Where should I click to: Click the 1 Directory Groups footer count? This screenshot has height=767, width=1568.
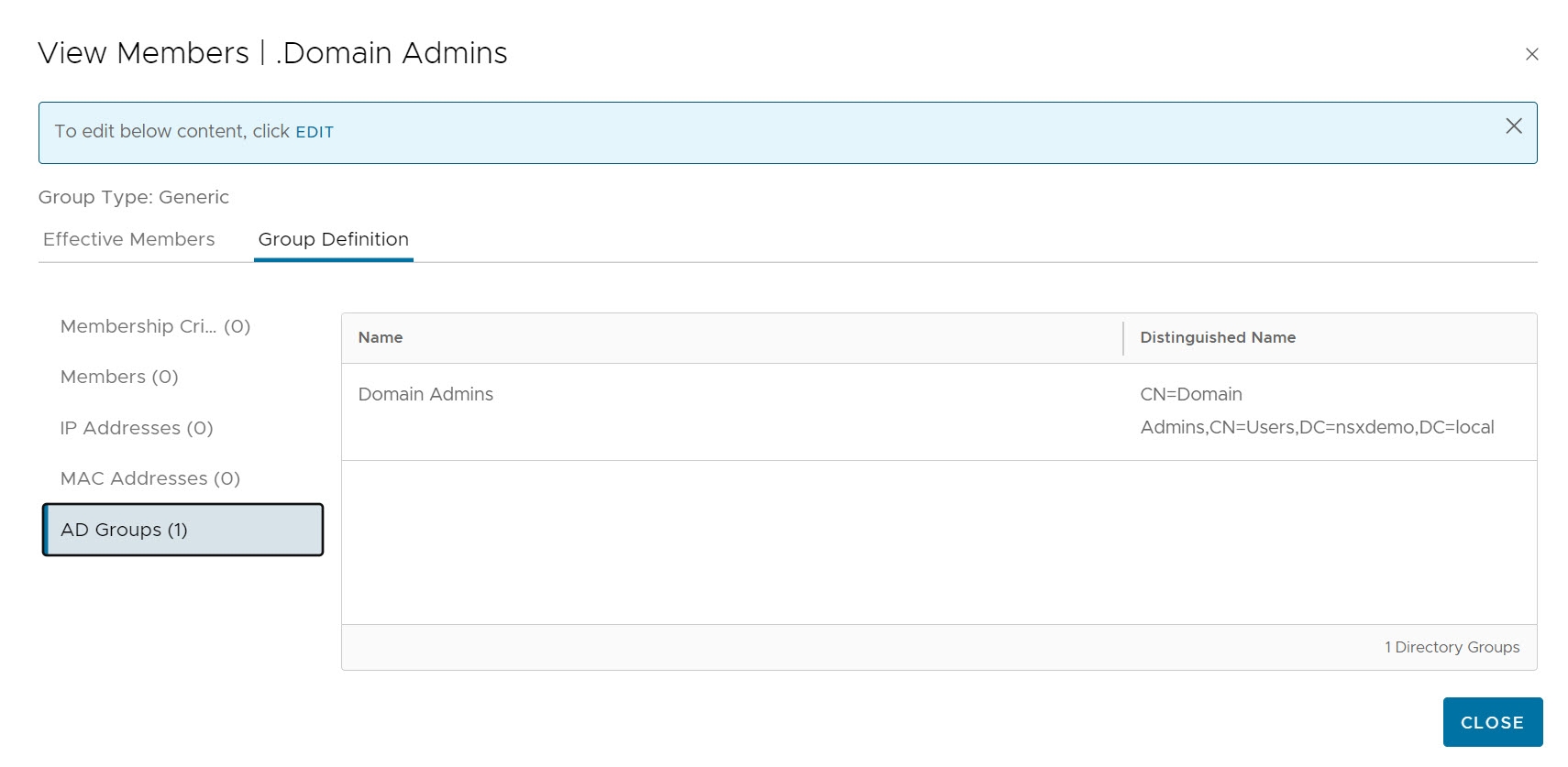(x=1452, y=647)
